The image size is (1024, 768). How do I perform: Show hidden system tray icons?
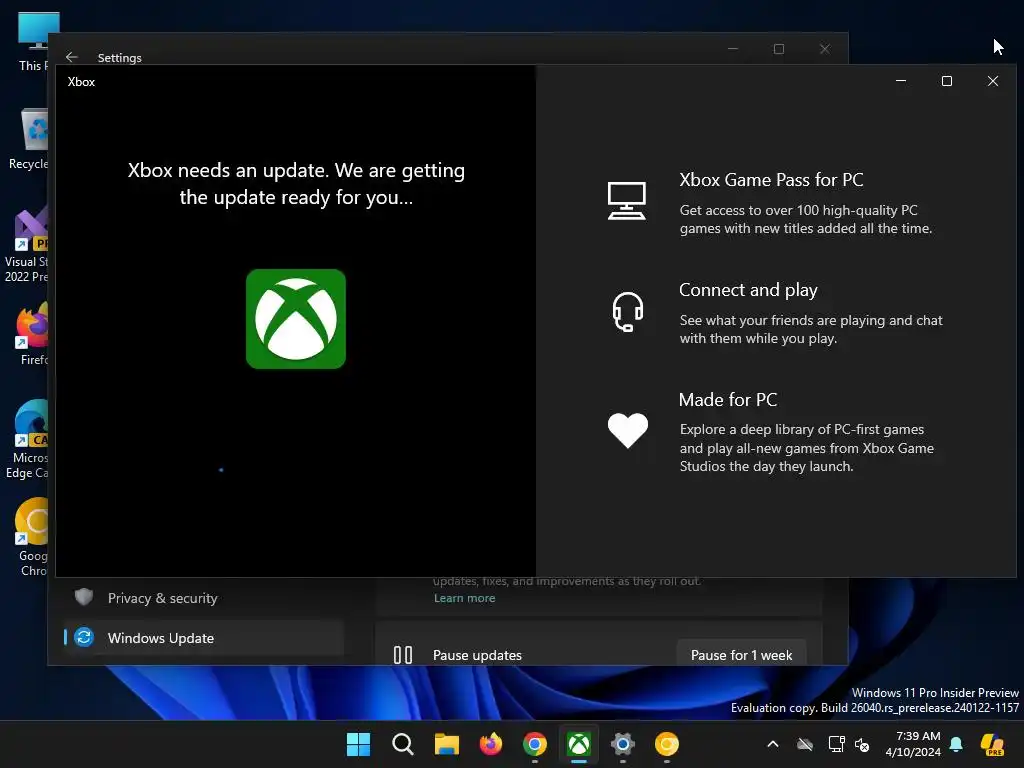coord(773,744)
